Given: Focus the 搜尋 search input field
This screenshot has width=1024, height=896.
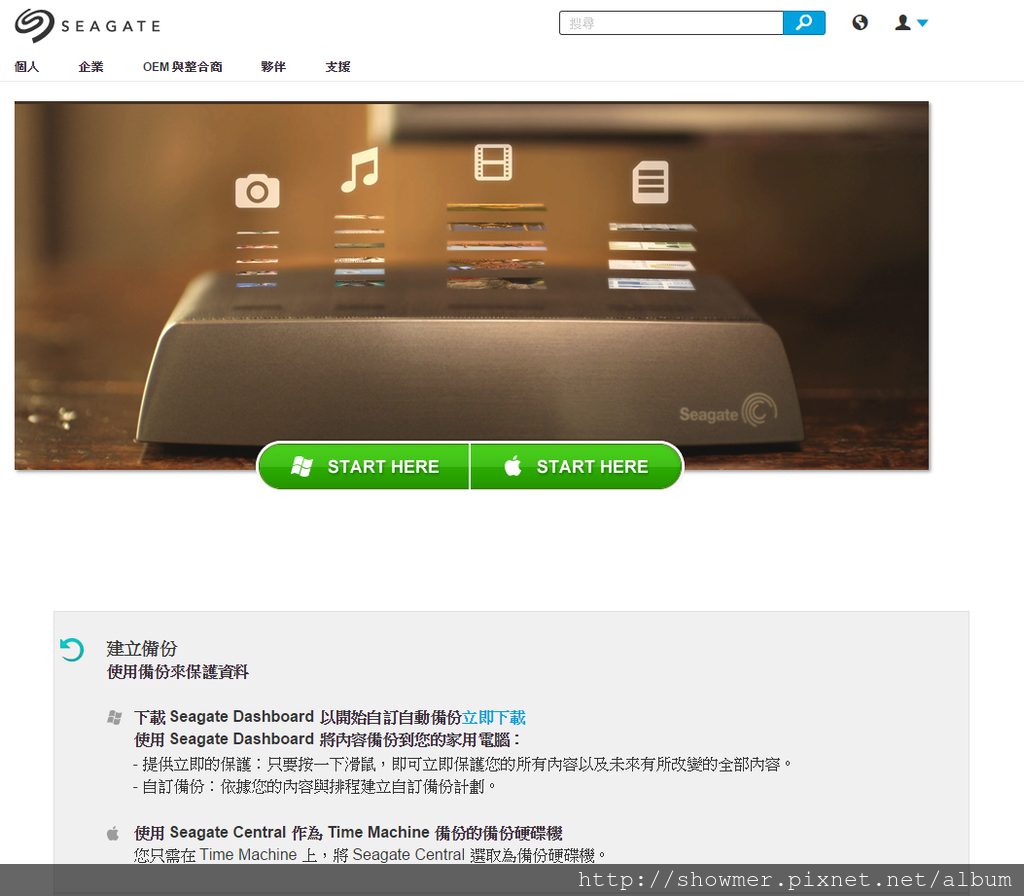Looking at the screenshot, I should coord(671,23).
